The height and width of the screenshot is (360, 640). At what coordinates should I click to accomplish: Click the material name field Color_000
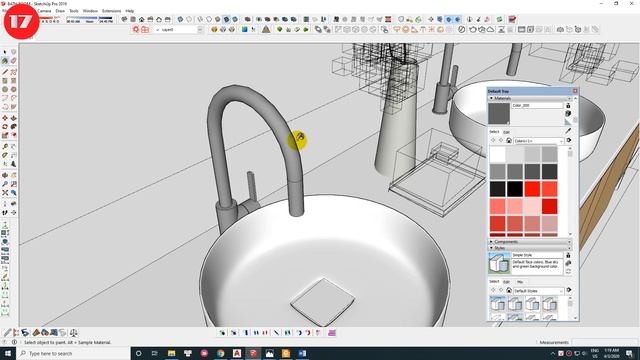pos(537,105)
